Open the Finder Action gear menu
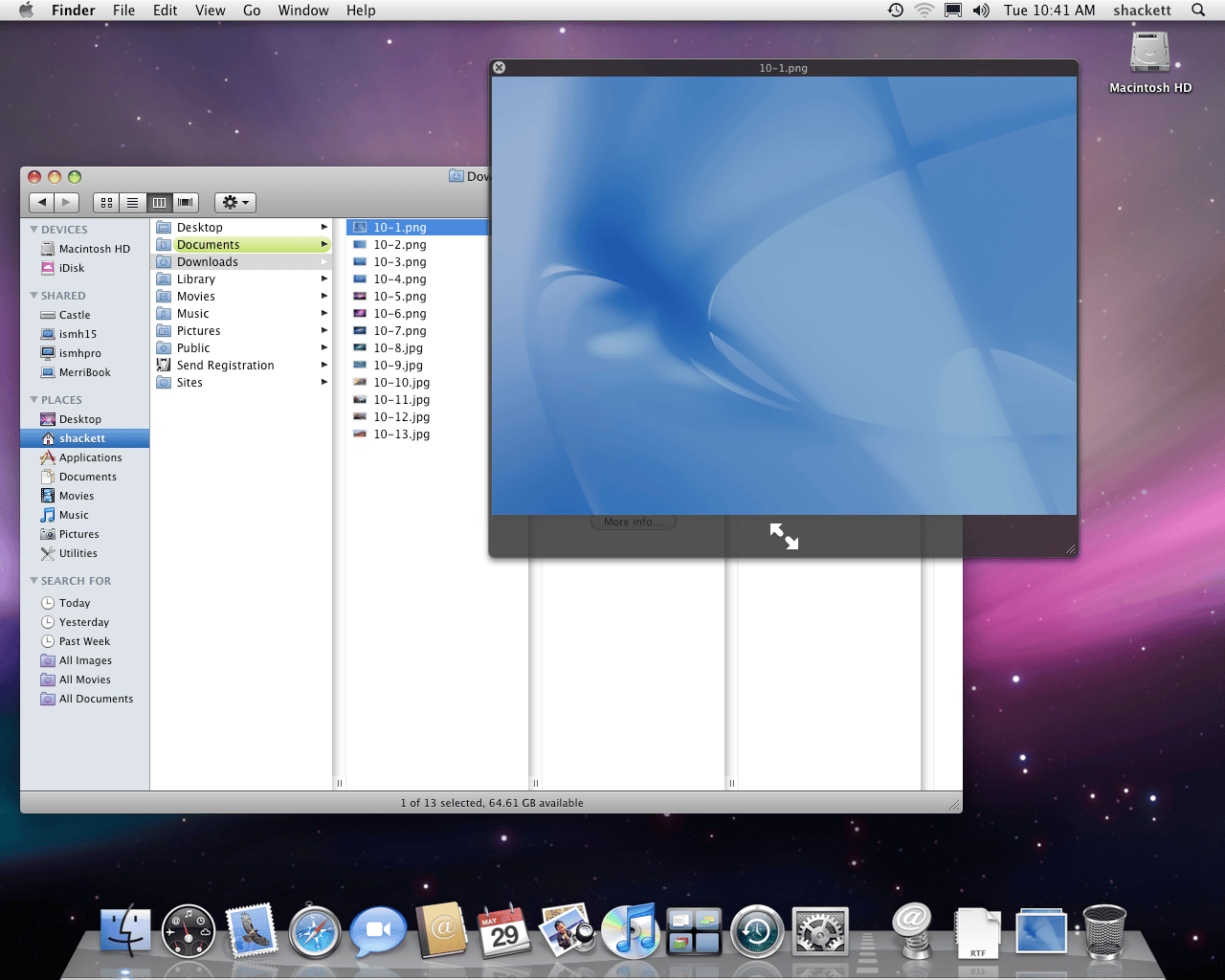The width and height of the screenshot is (1225, 980). coord(235,202)
